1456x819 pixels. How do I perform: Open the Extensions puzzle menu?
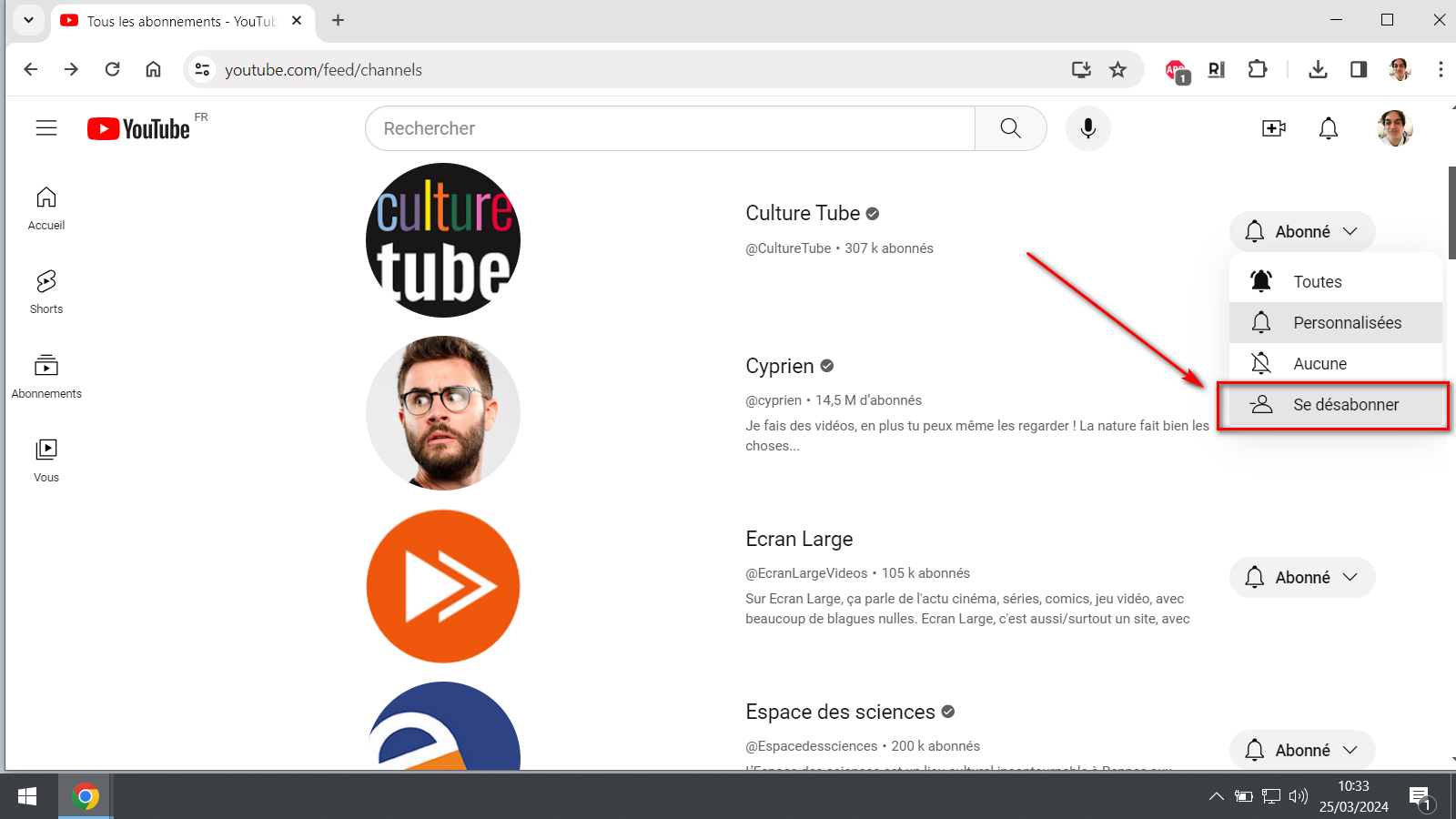pyautogui.click(x=1258, y=69)
